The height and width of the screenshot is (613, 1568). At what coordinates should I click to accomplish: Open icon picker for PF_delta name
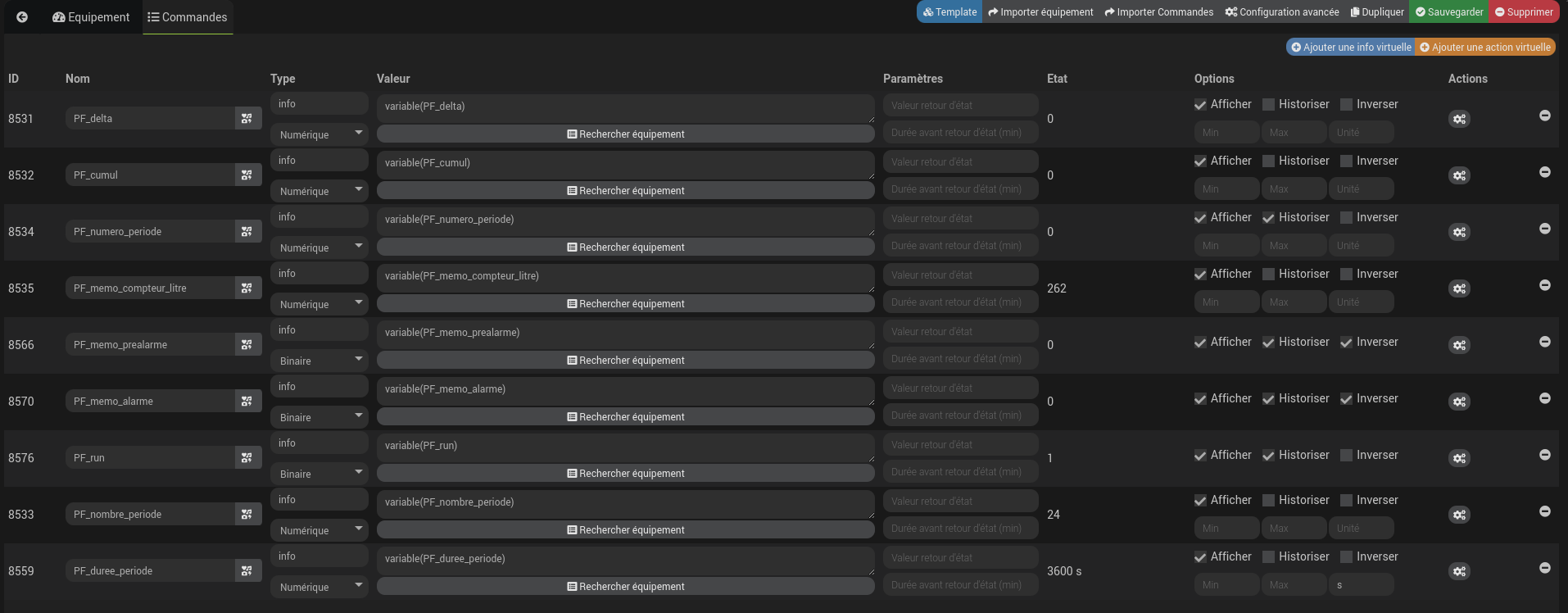(x=247, y=118)
